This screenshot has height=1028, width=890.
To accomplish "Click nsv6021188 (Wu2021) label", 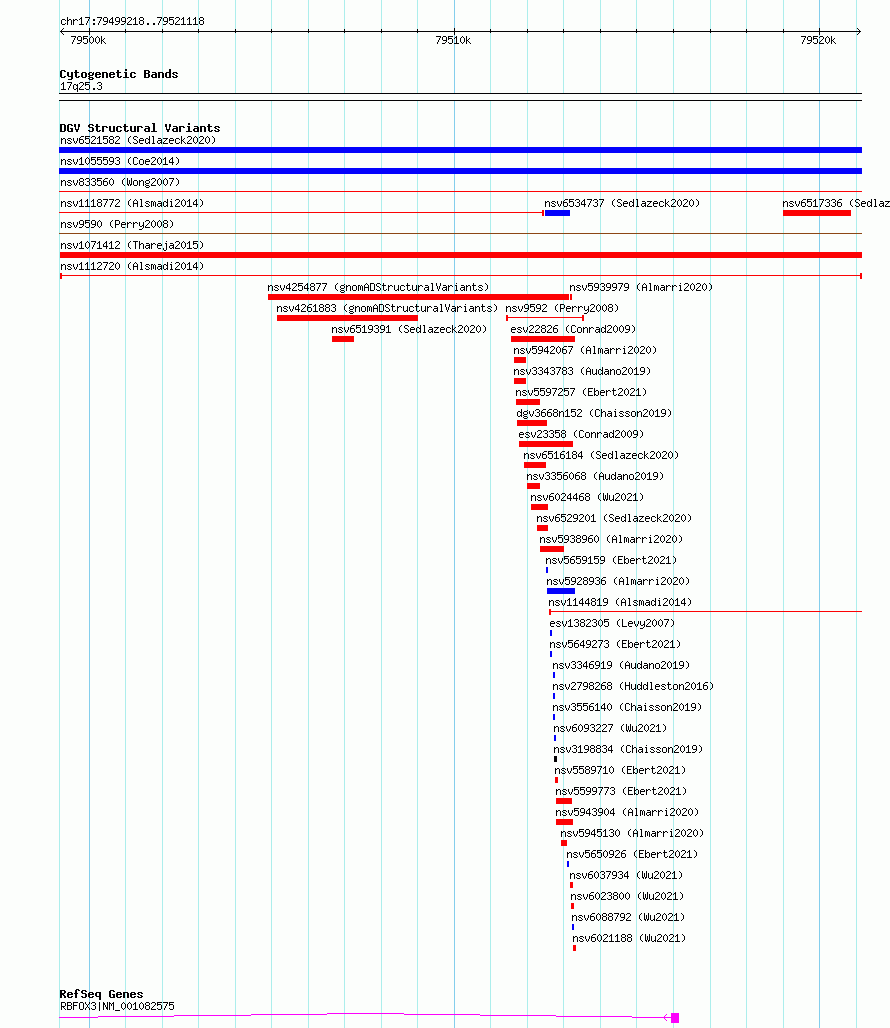I will [x=629, y=937].
